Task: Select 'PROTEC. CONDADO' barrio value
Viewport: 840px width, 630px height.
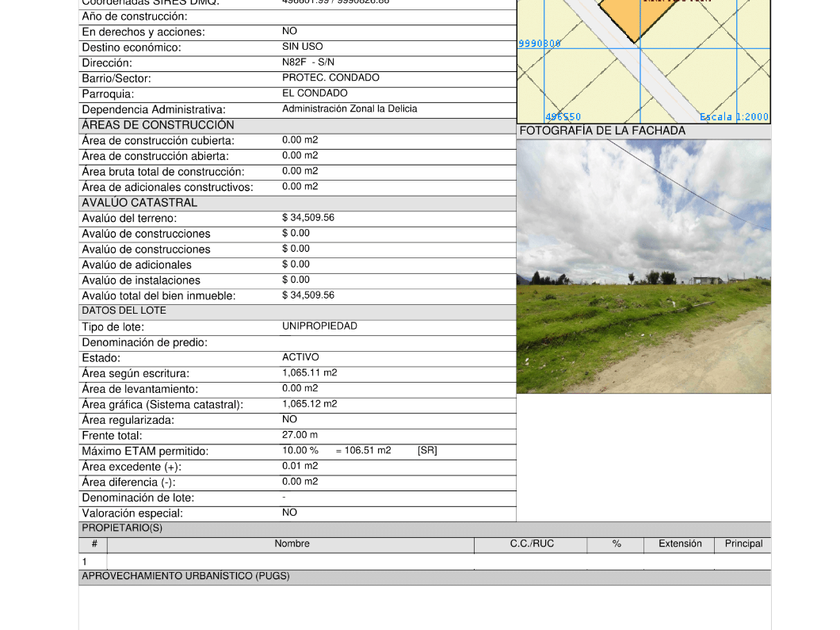Action: point(331,78)
